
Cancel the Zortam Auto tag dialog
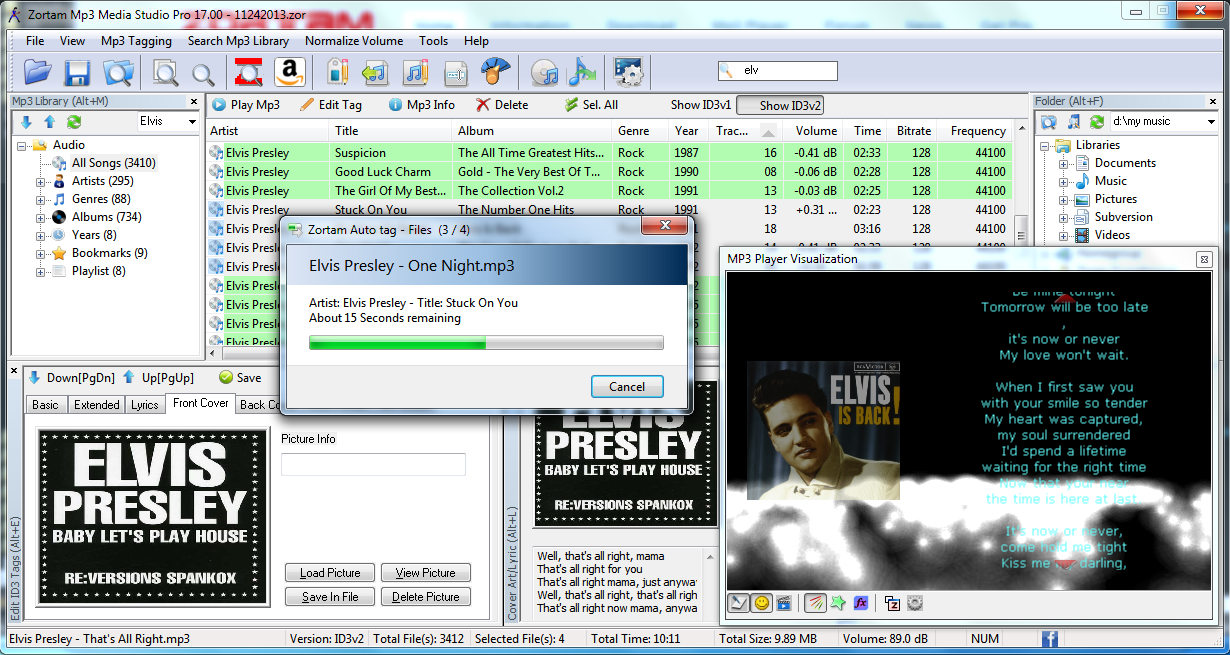(627, 387)
